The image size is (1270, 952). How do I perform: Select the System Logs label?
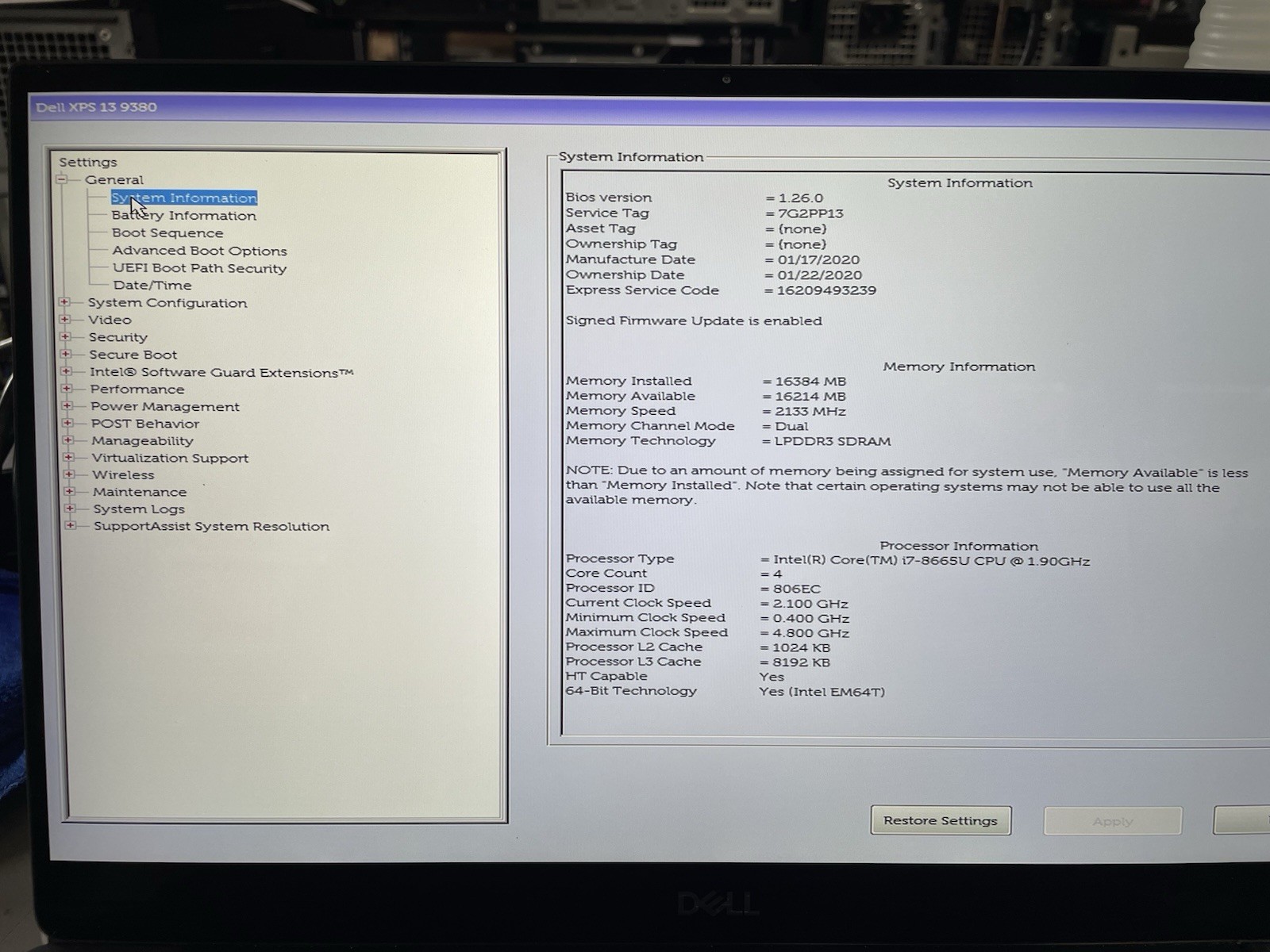pos(139,509)
